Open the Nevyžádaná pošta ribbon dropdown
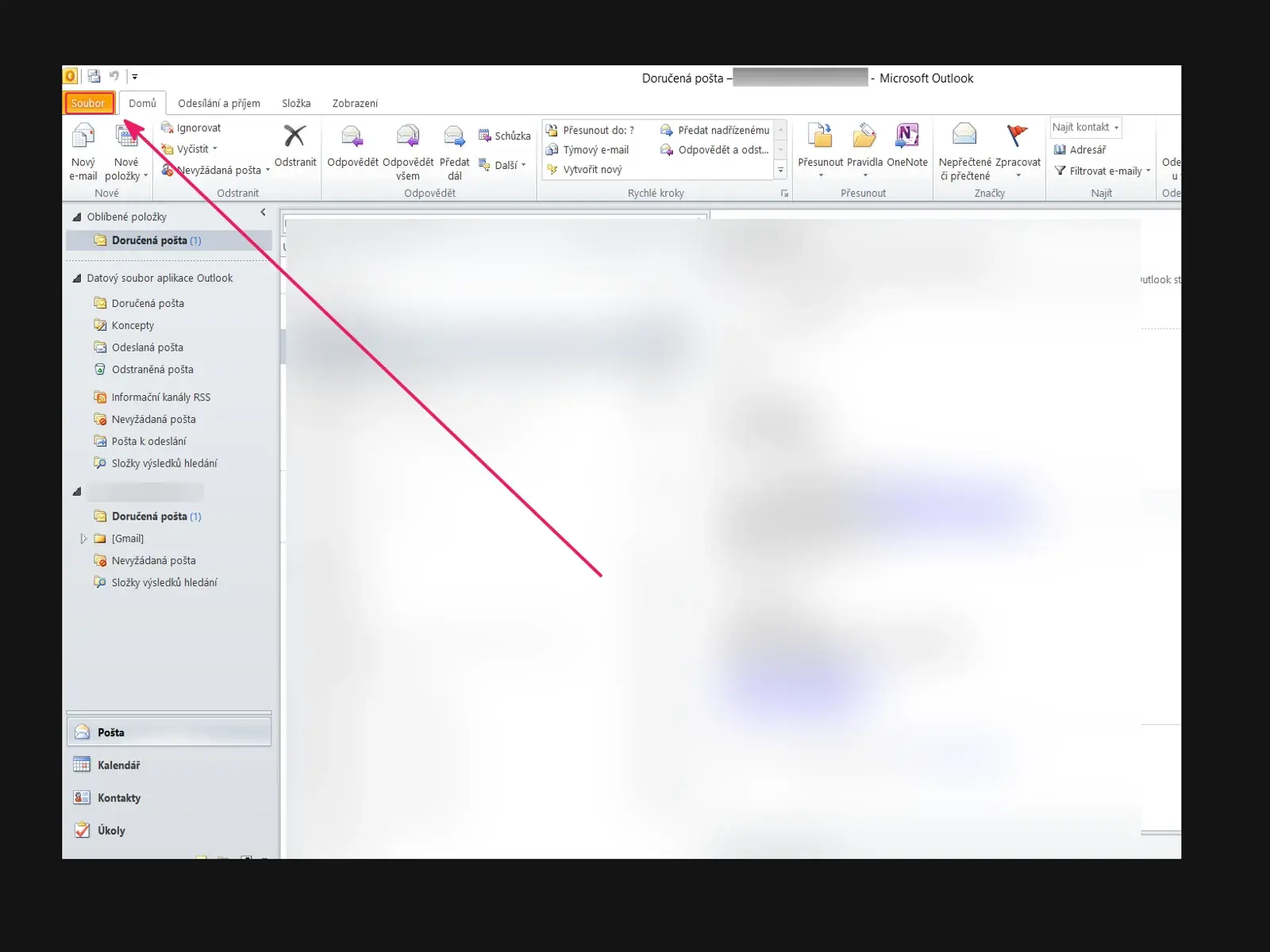This screenshot has height=952, width=1270. (x=215, y=170)
